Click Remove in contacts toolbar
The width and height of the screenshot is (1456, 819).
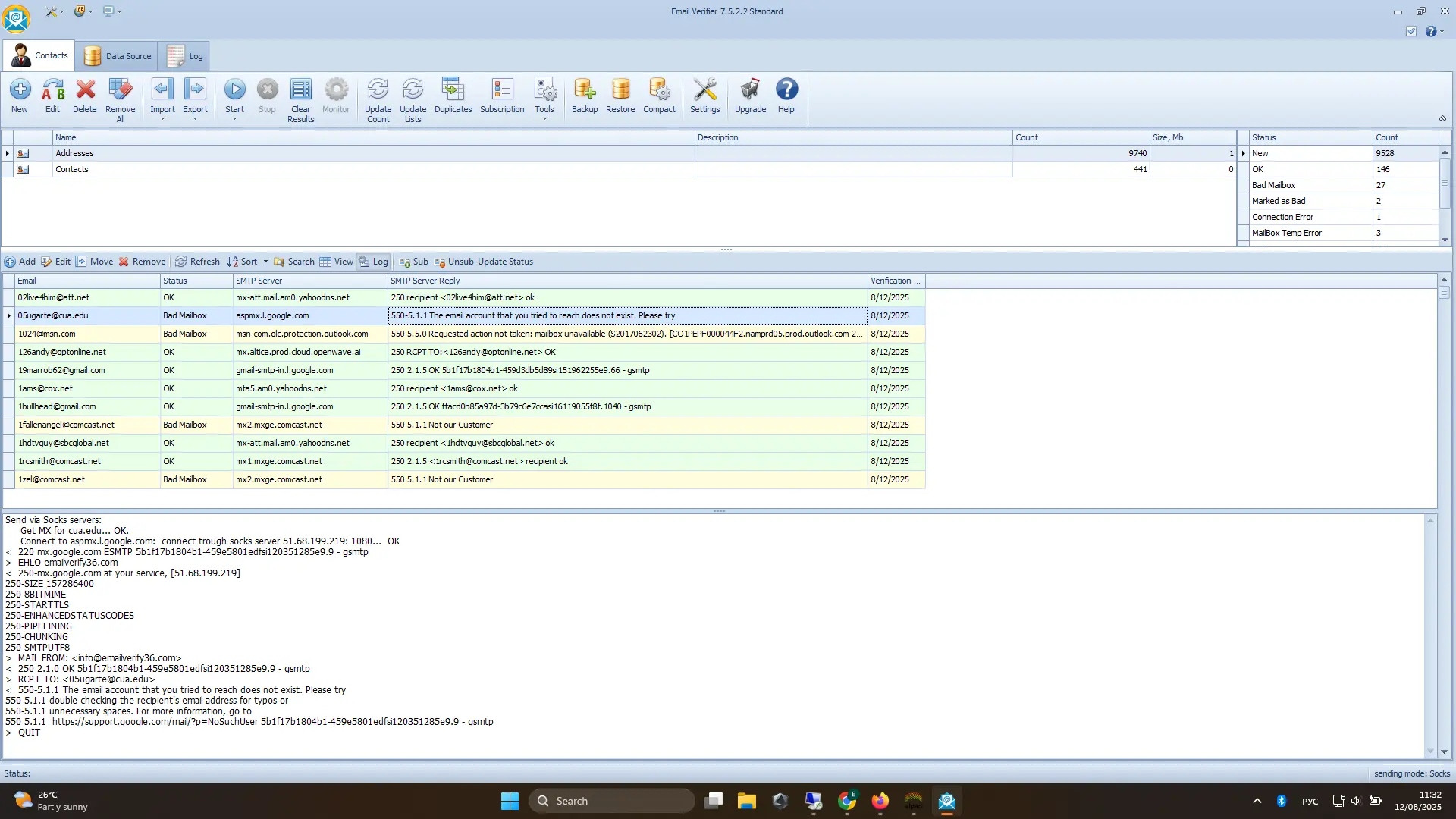[142, 262]
